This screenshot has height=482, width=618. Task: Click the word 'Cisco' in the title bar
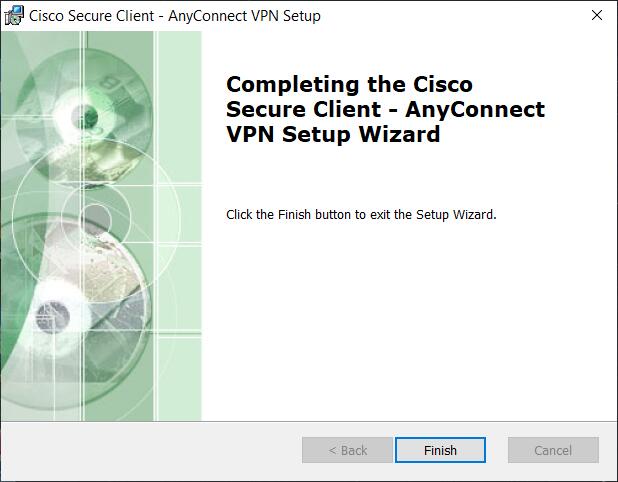click(49, 16)
